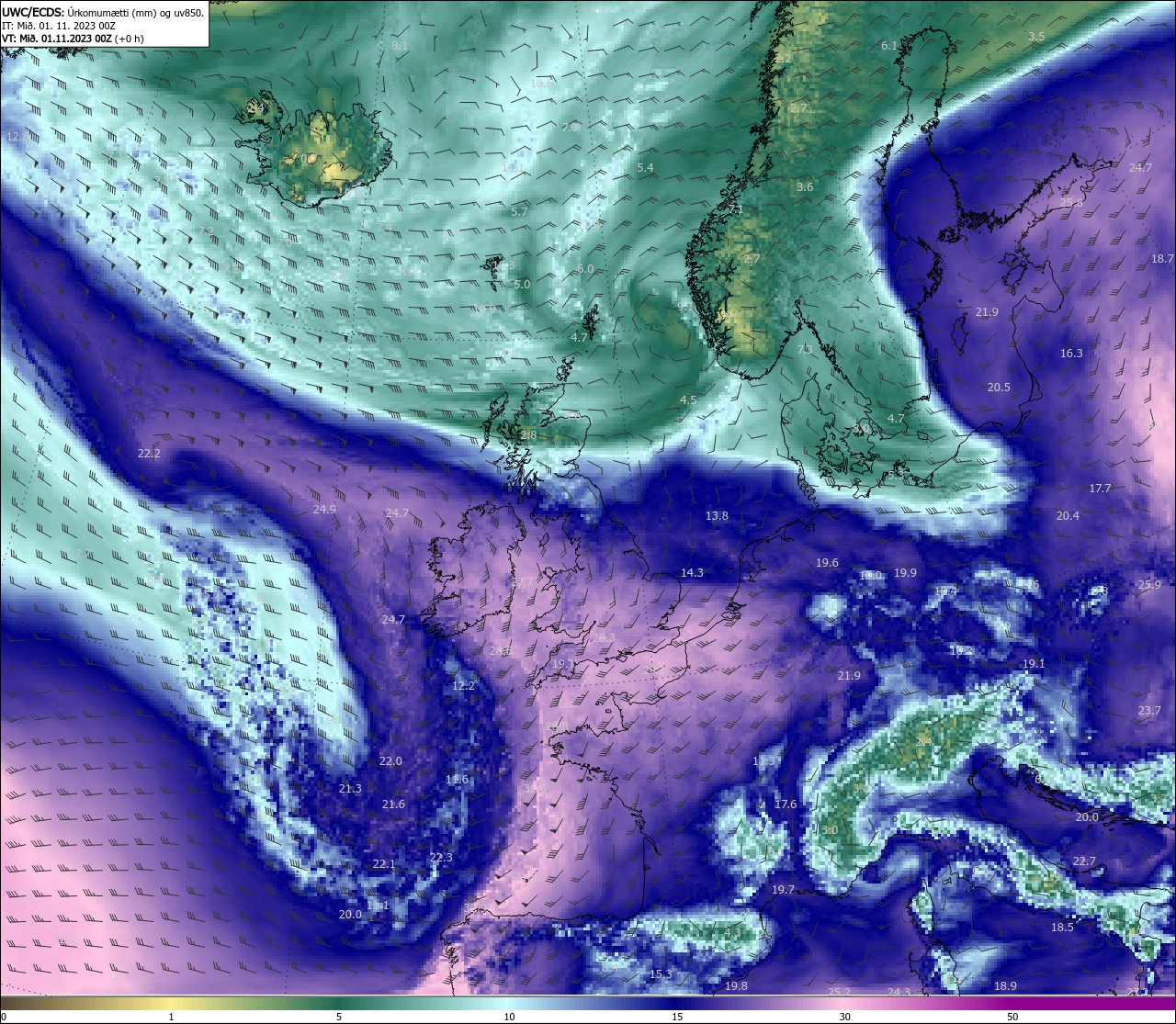Image resolution: width=1176 pixels, height=1024 pixels.
Task: Click the color scale label 1
Action: [x=172, y=1017]
